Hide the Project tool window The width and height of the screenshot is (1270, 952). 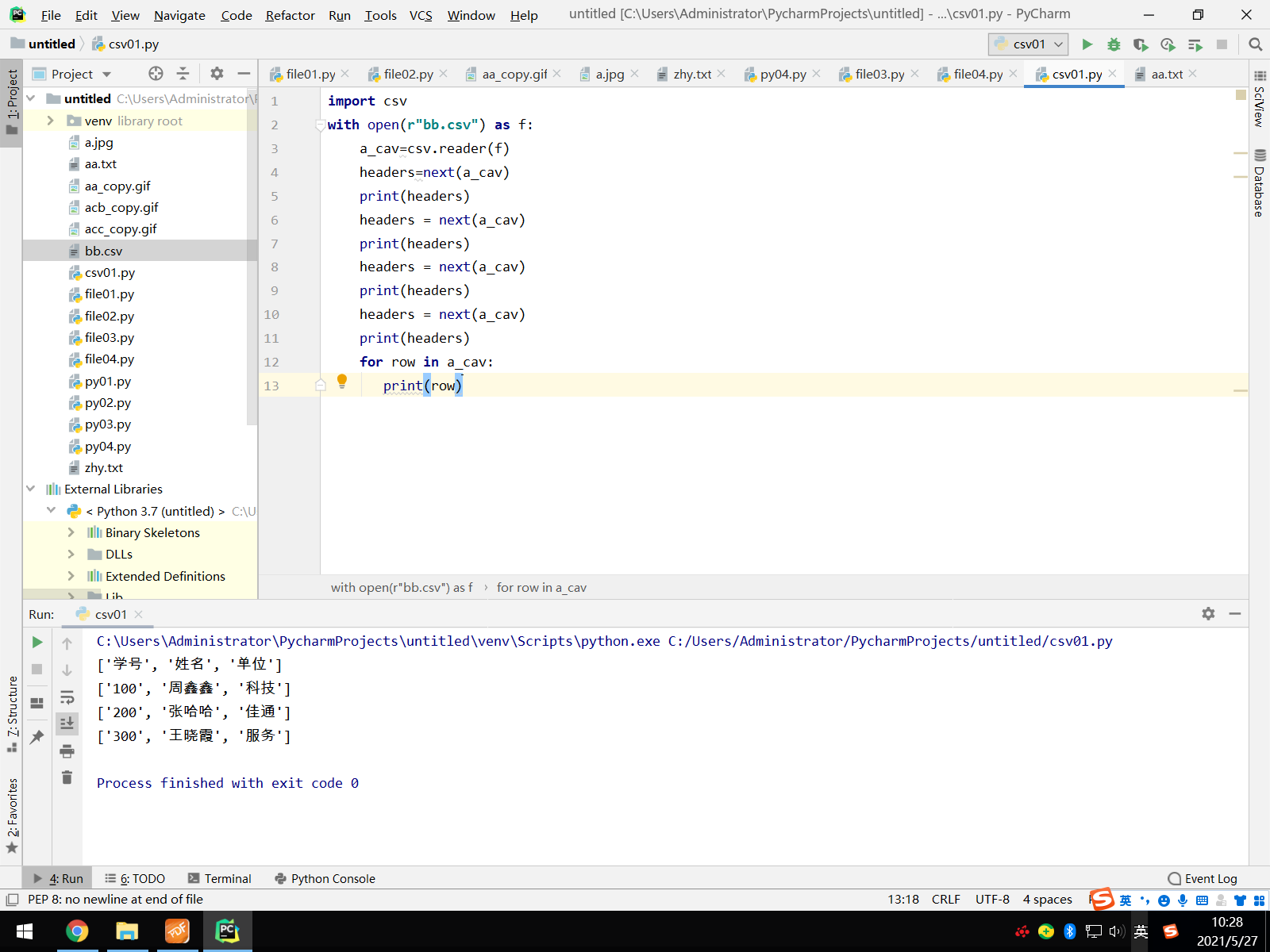pos(244,74)
